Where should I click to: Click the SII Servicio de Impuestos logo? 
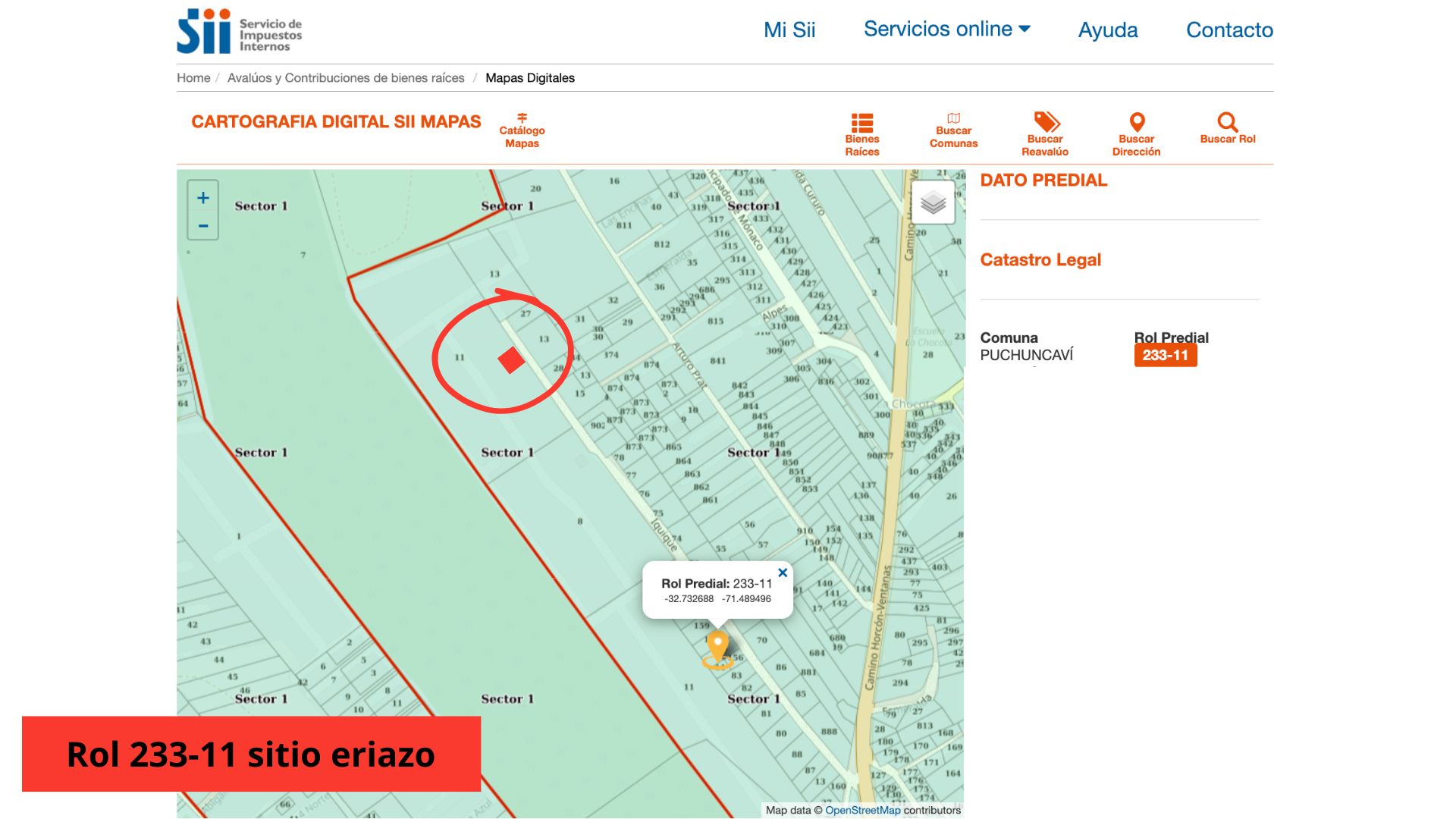[240, 32]
